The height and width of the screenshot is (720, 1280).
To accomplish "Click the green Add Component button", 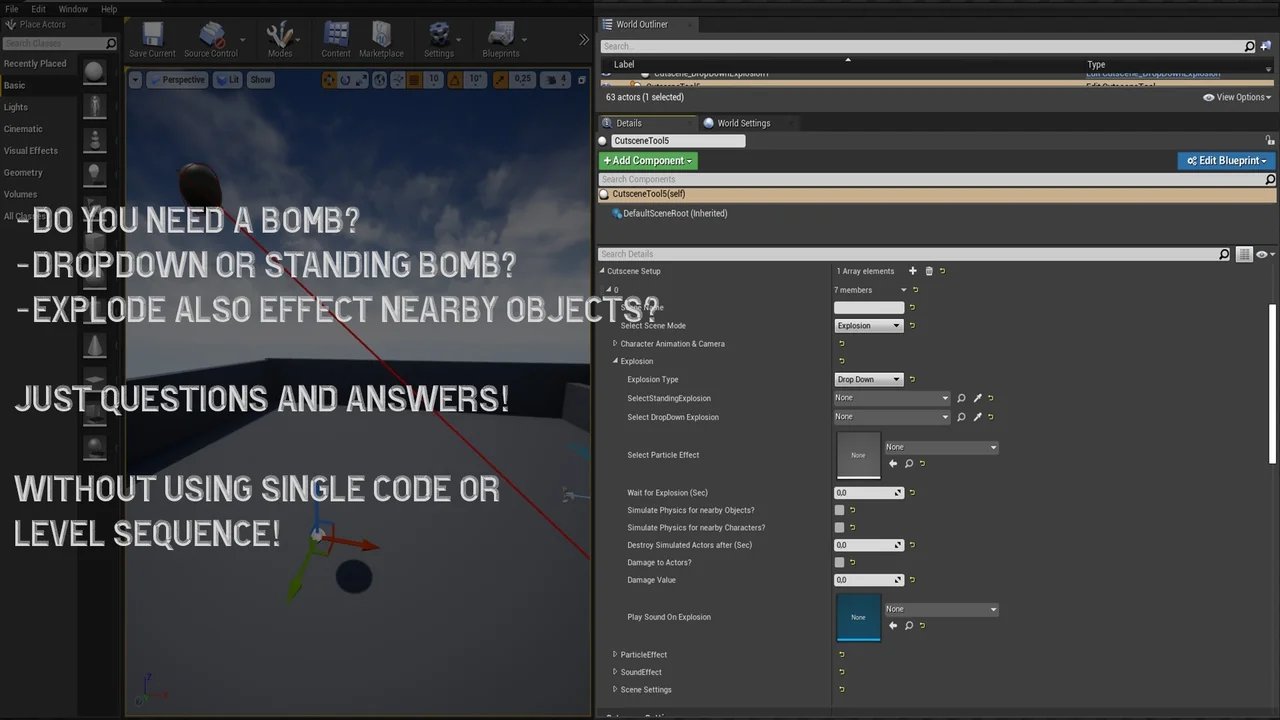I will click(x=647, y=161).
